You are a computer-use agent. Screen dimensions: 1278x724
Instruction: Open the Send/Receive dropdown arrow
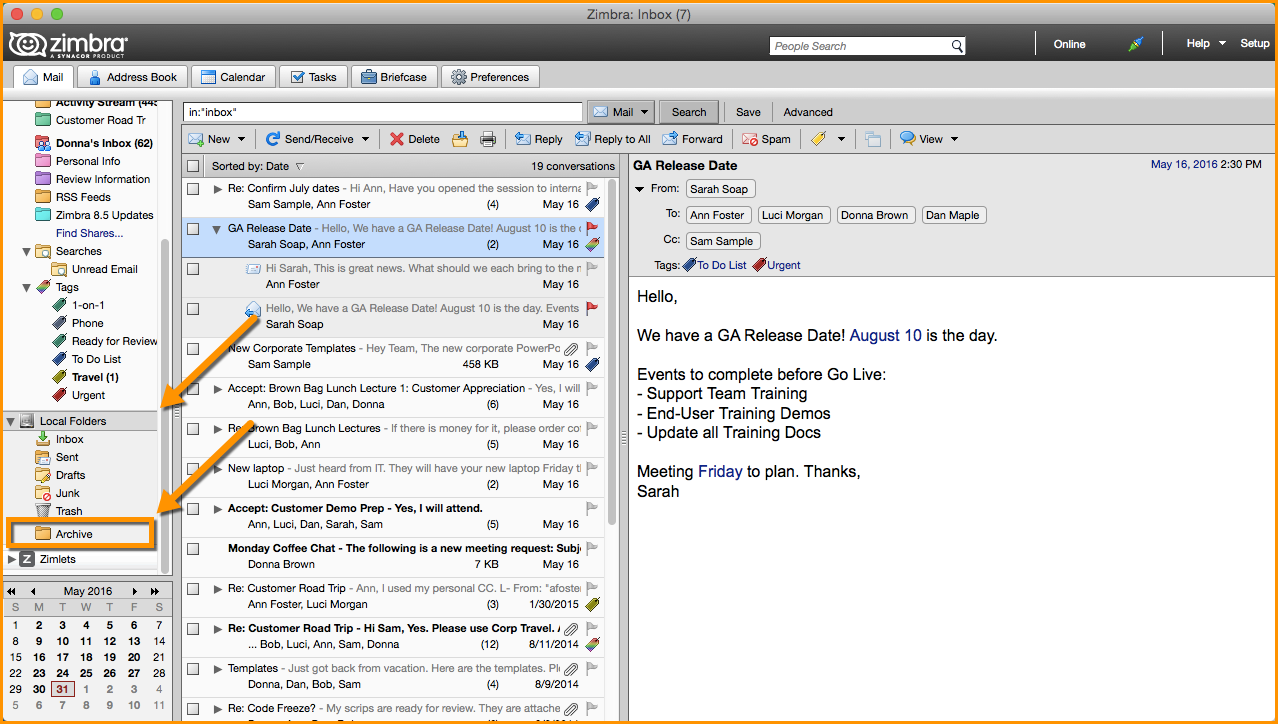point(366,139)
